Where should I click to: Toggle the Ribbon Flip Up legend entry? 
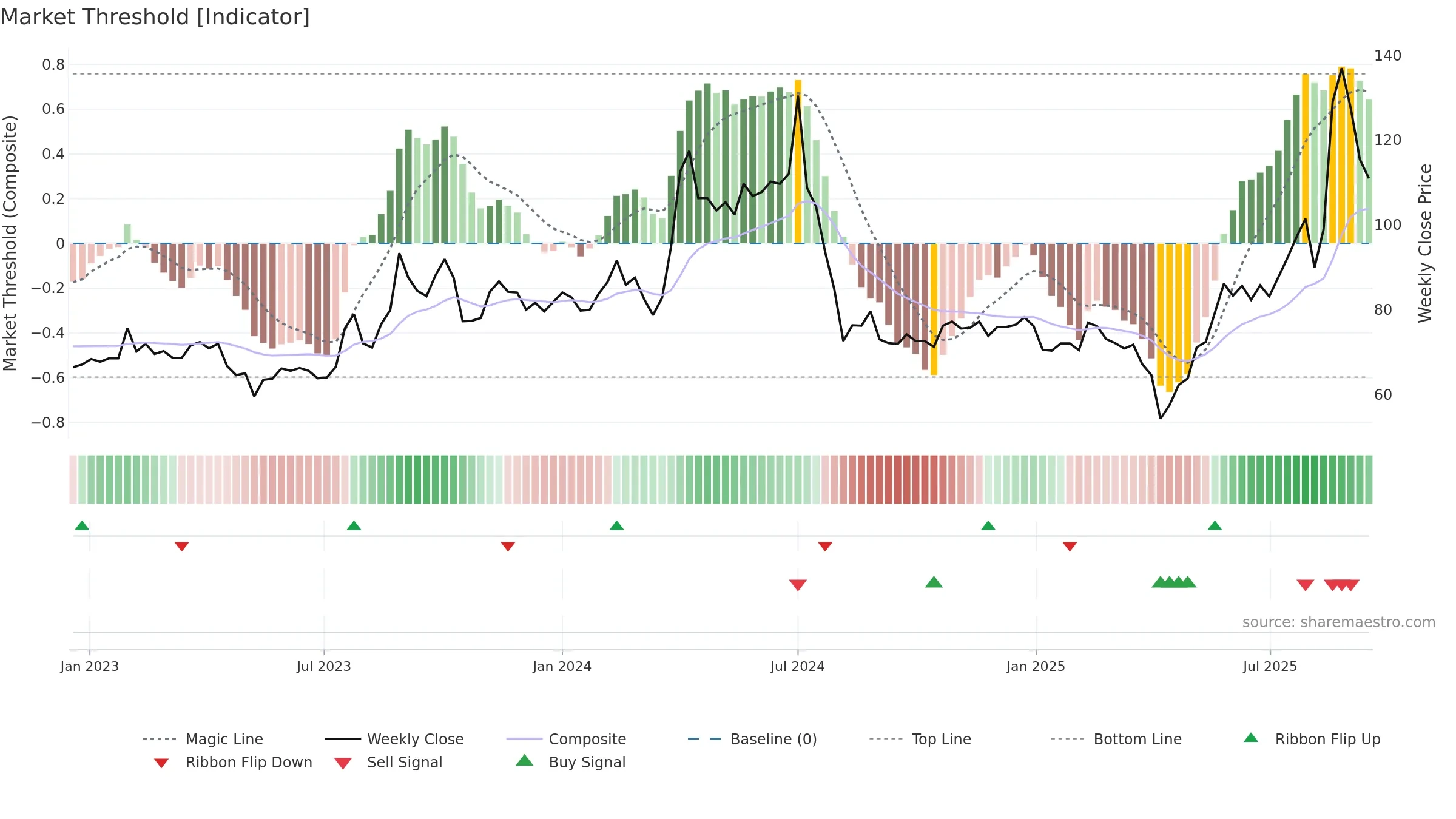tap(1312, 739)
